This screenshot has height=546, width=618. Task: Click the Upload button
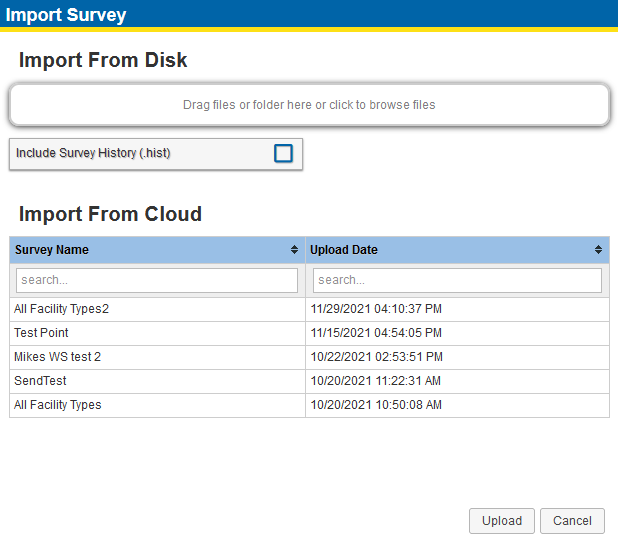(x=502, y=521)
